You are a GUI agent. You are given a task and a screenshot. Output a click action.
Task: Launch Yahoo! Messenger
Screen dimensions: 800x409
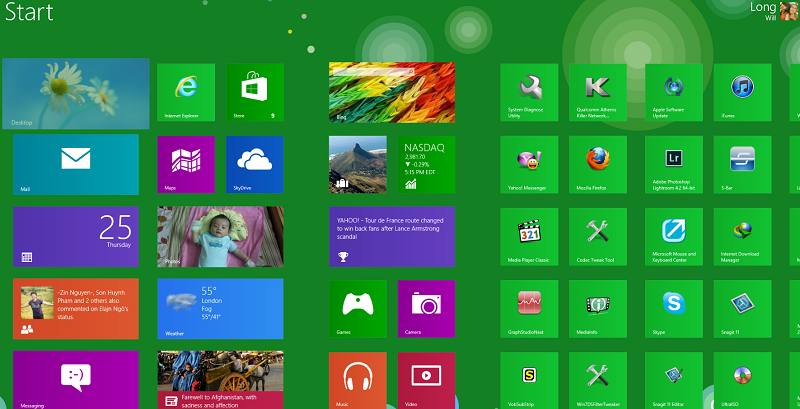(529, 164)
